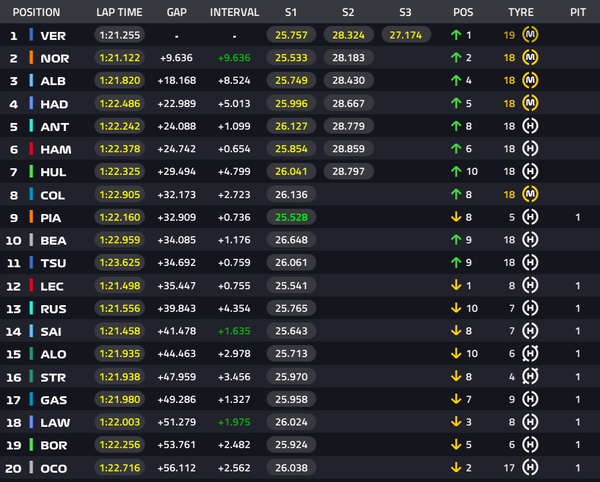600x482 pixels.
Task: Click the GAP column header
Action: point(176,12)
